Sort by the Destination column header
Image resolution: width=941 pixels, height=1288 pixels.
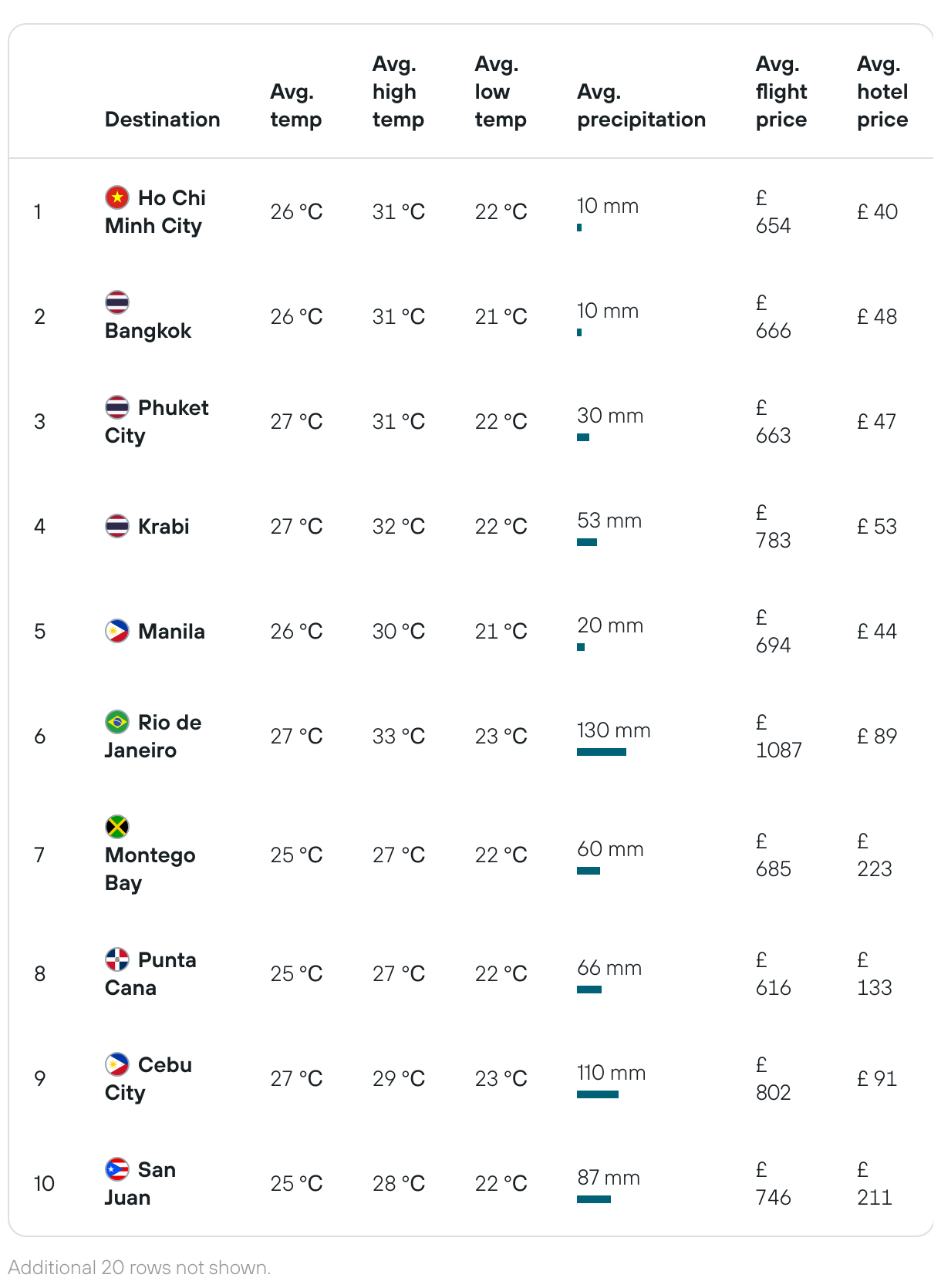click(x=162, y=120)
